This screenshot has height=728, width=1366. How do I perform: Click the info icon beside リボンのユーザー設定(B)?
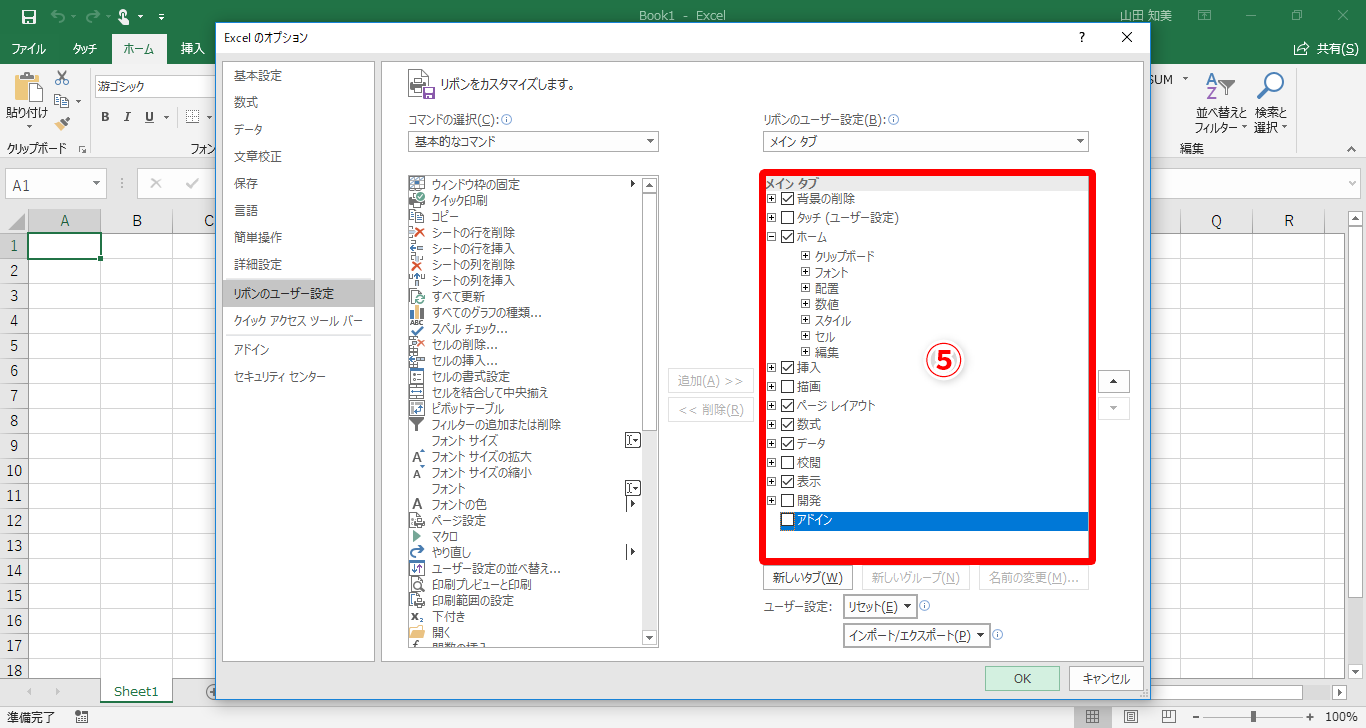coord(893,120)
